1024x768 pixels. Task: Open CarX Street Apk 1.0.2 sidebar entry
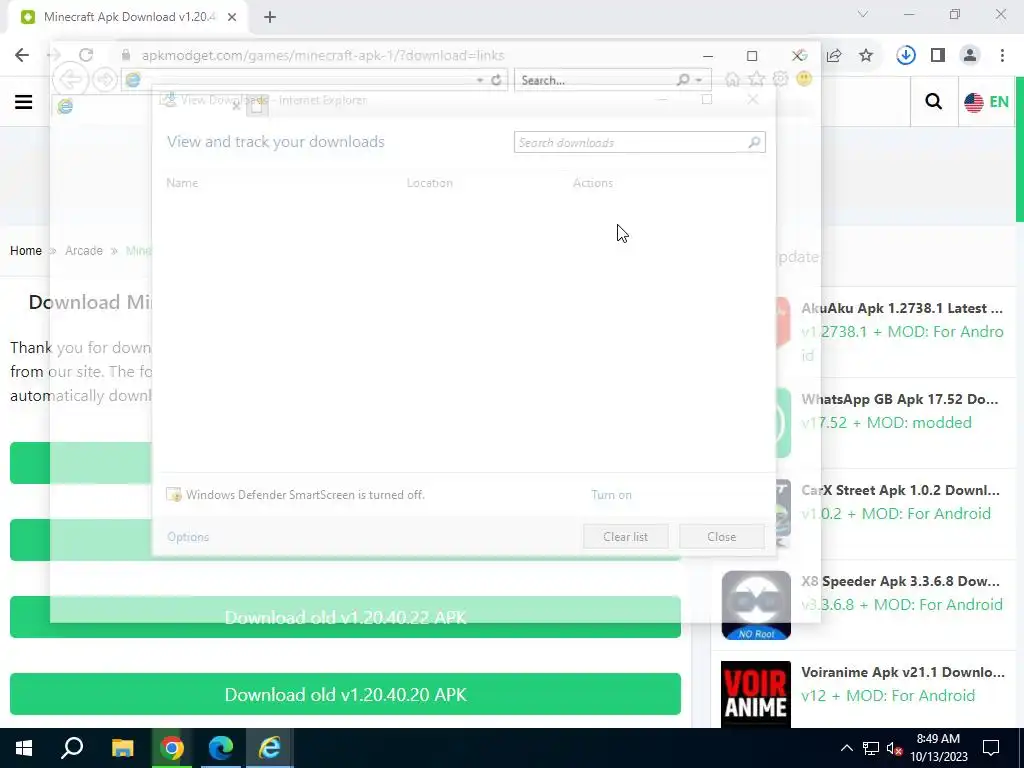point(900,490)
